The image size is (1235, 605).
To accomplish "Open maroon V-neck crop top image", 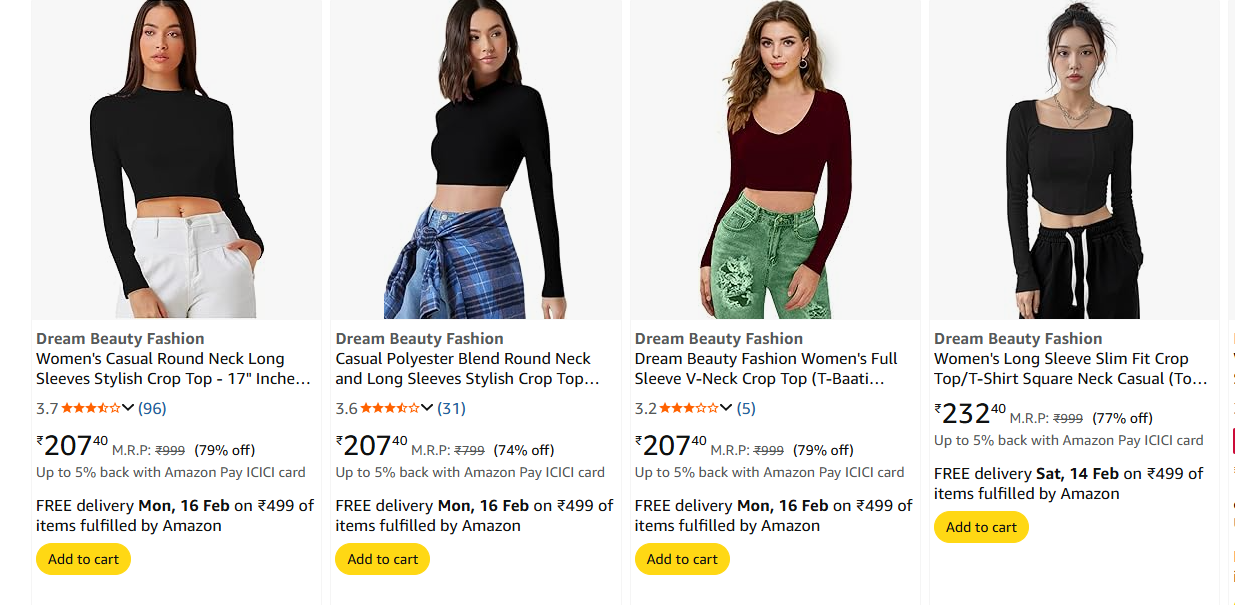I will (775, 160).
